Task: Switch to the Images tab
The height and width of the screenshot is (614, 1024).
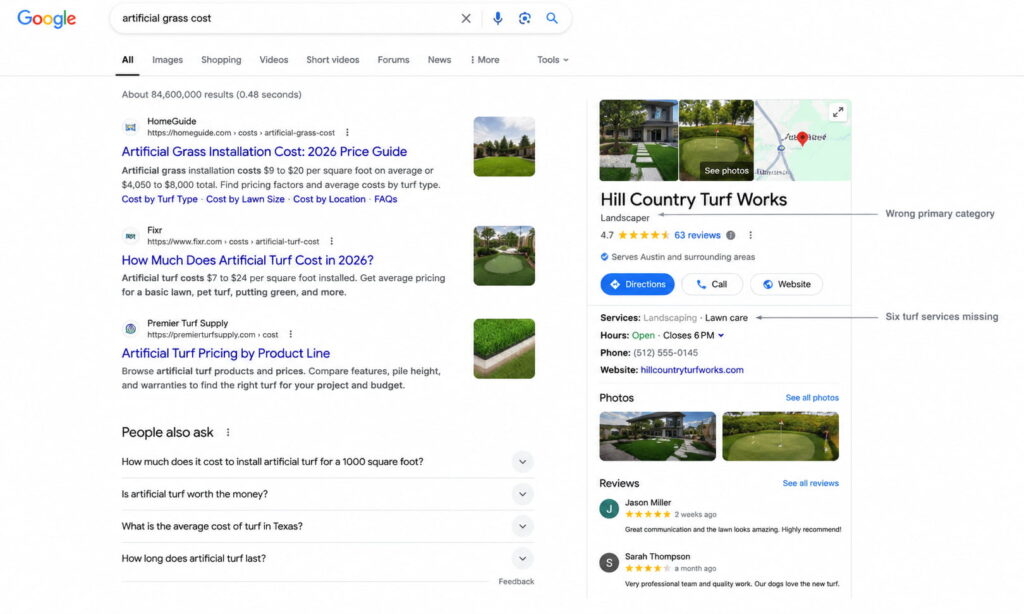Action: point(167,59)
